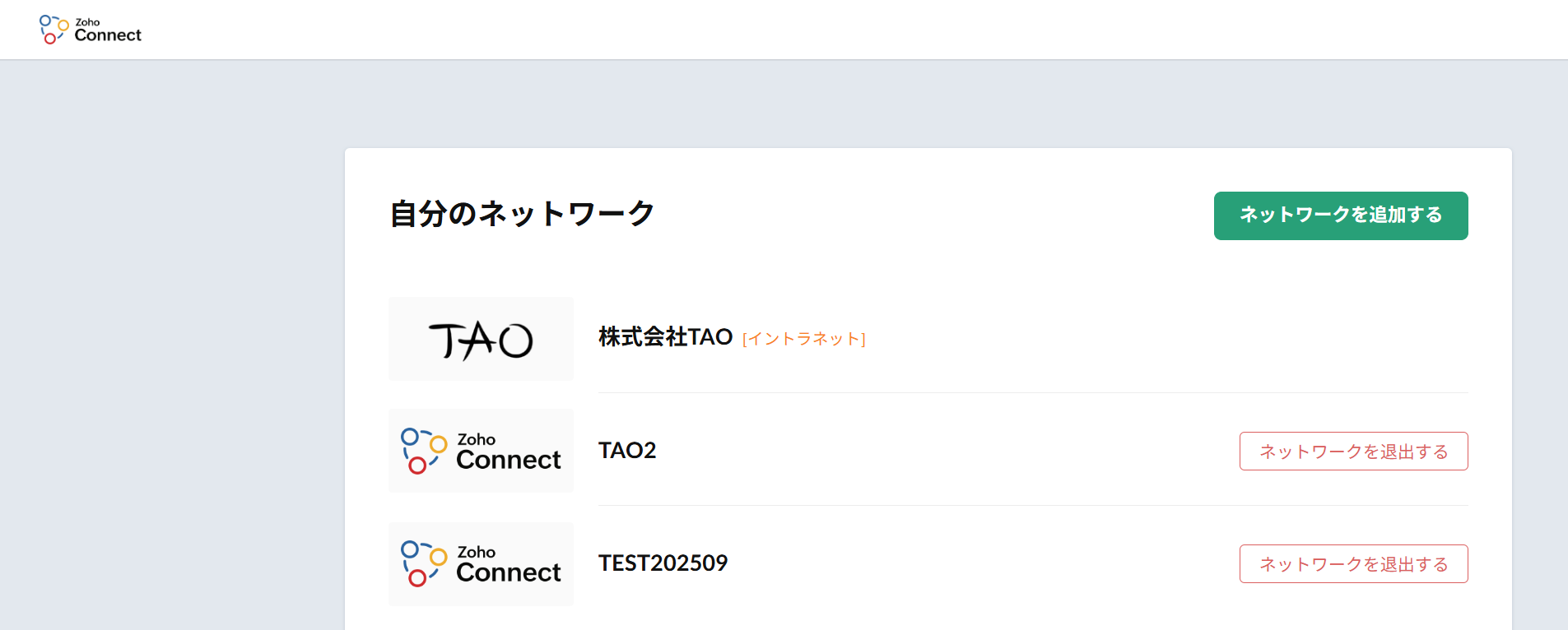The width and height of the screenshot is (1568, 630).
Task: Leave the TEST202509 network via ネットワークを退出する
Action: tap(1353, 564)
